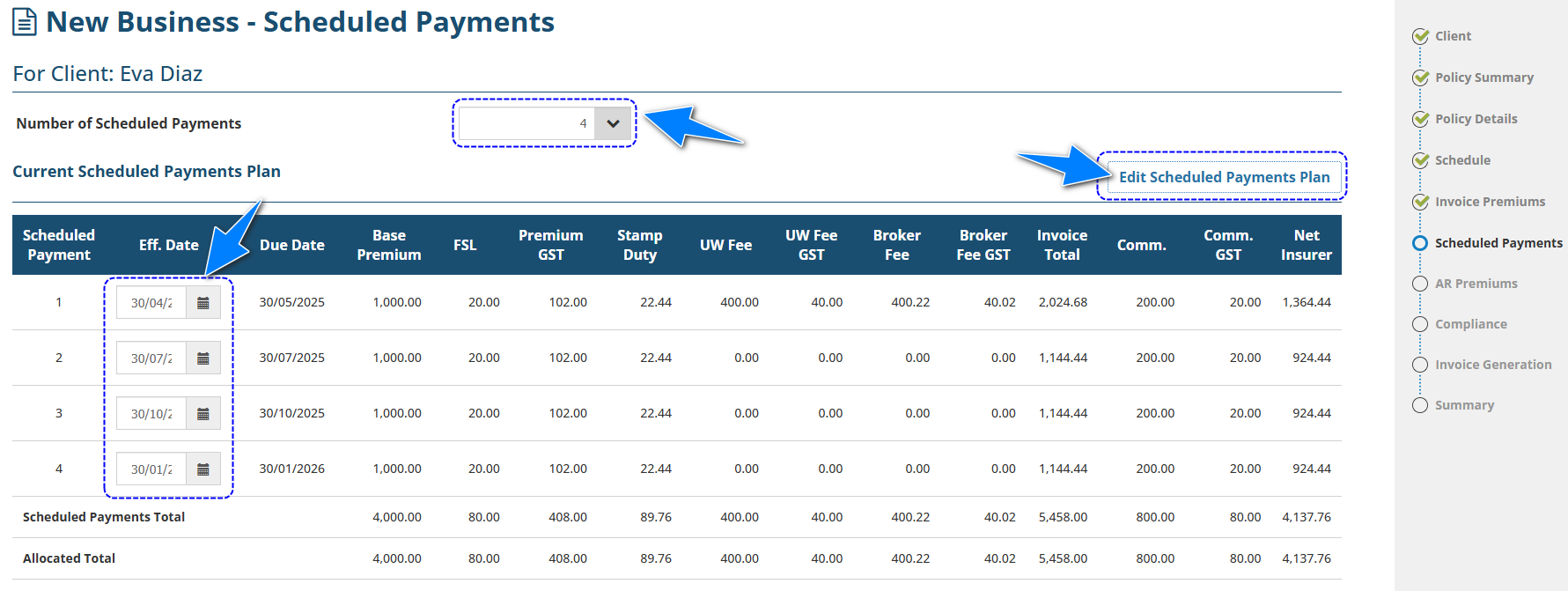Open calendar picker for payment 1 date
This screenshot has width=1568, height=591.
point(203,303)
